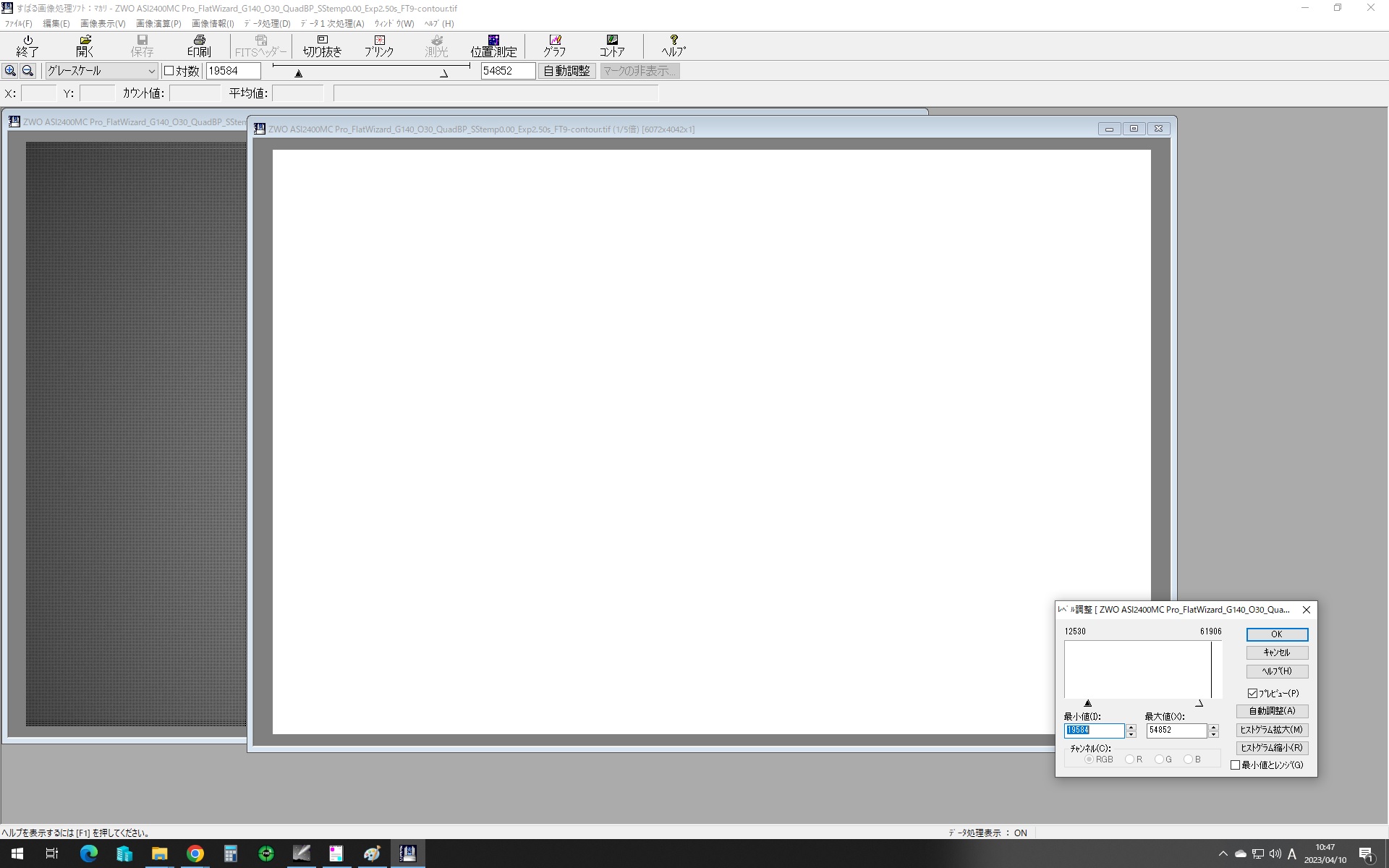Open the 画像情報(I) menu
This screenshot has width=1389, height=868.
(x=213, y=24)
